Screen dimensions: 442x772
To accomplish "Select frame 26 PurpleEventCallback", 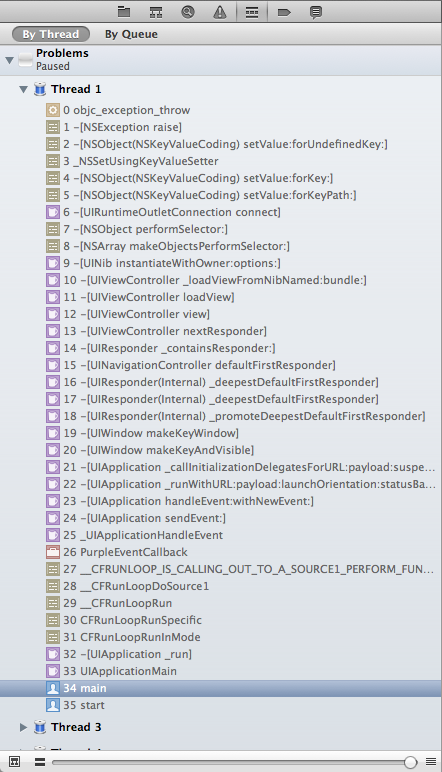I will [221, 552].
